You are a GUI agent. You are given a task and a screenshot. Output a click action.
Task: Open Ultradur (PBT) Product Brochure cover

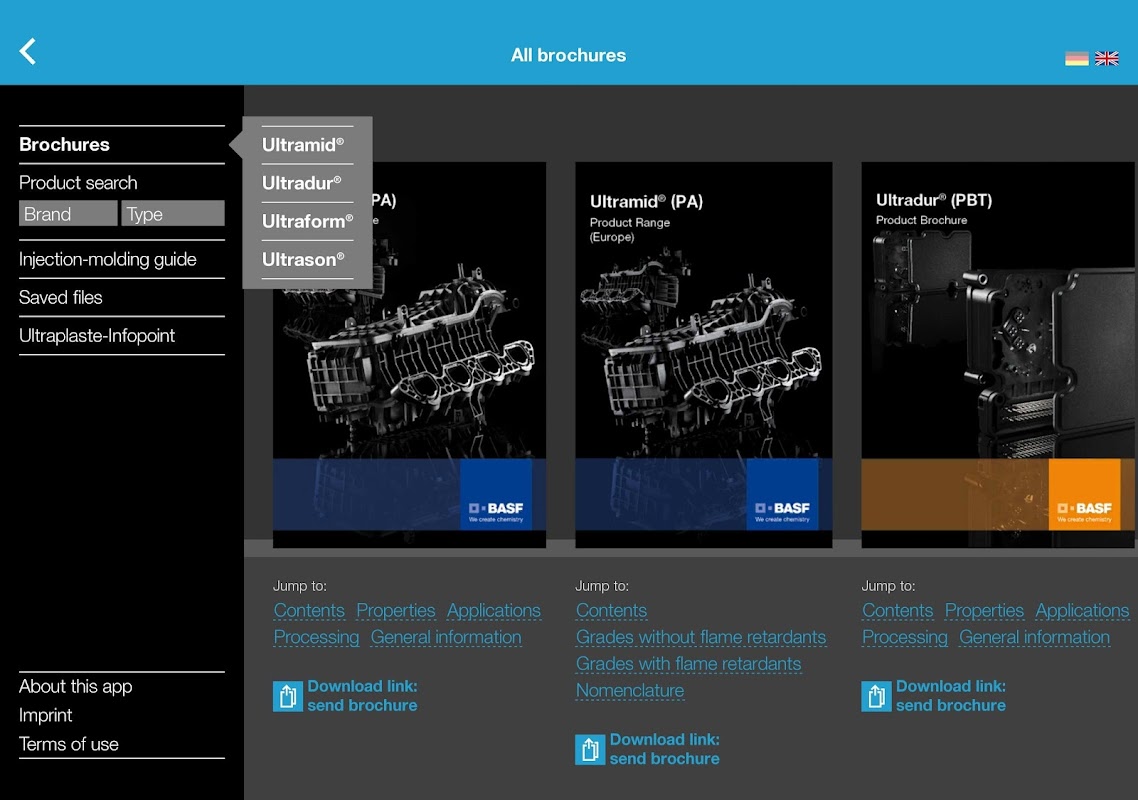click(x=997, y=354)
